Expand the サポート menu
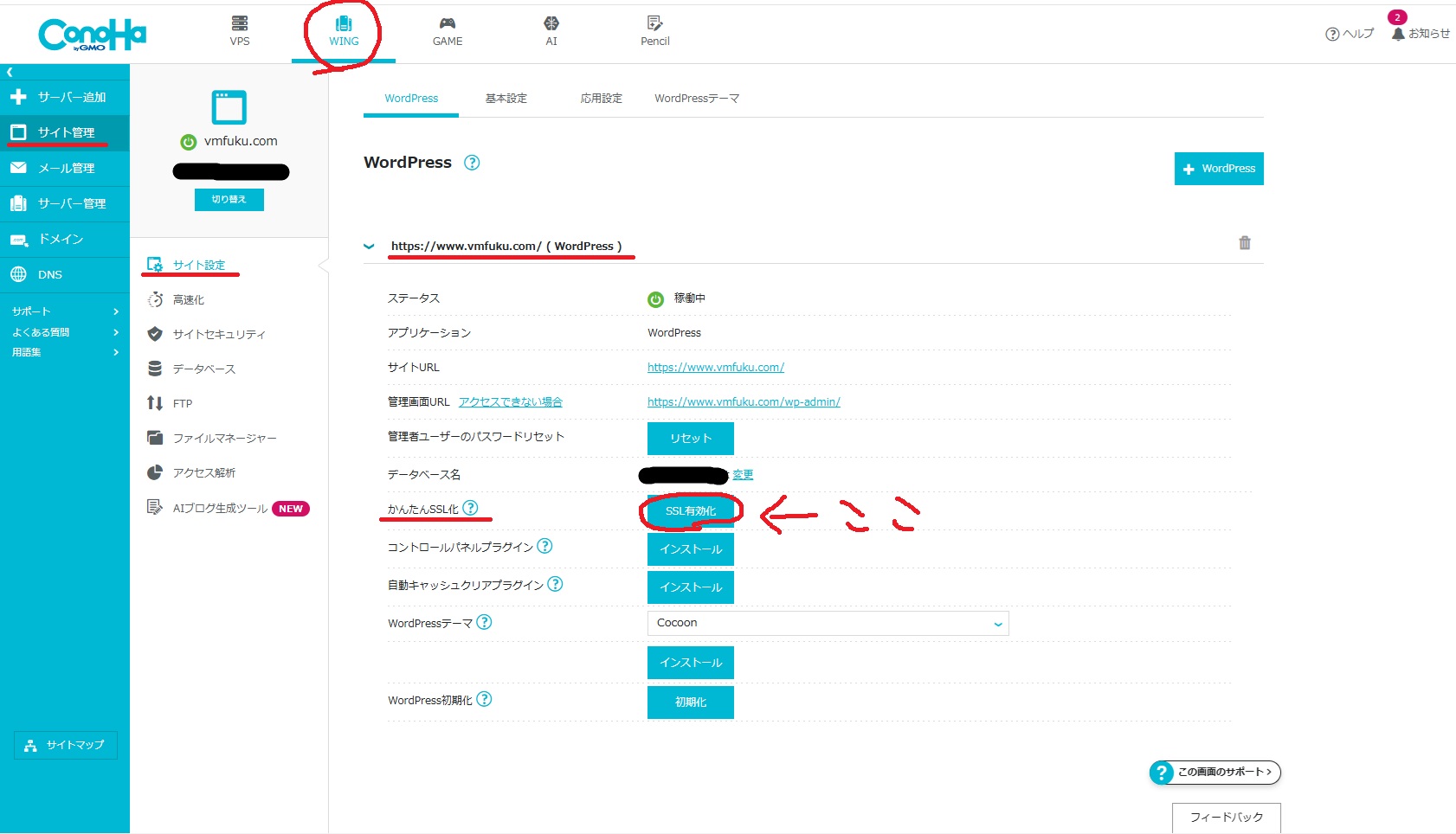The height and width of the screenshot is (834, 1456). (x=65, y=311)
